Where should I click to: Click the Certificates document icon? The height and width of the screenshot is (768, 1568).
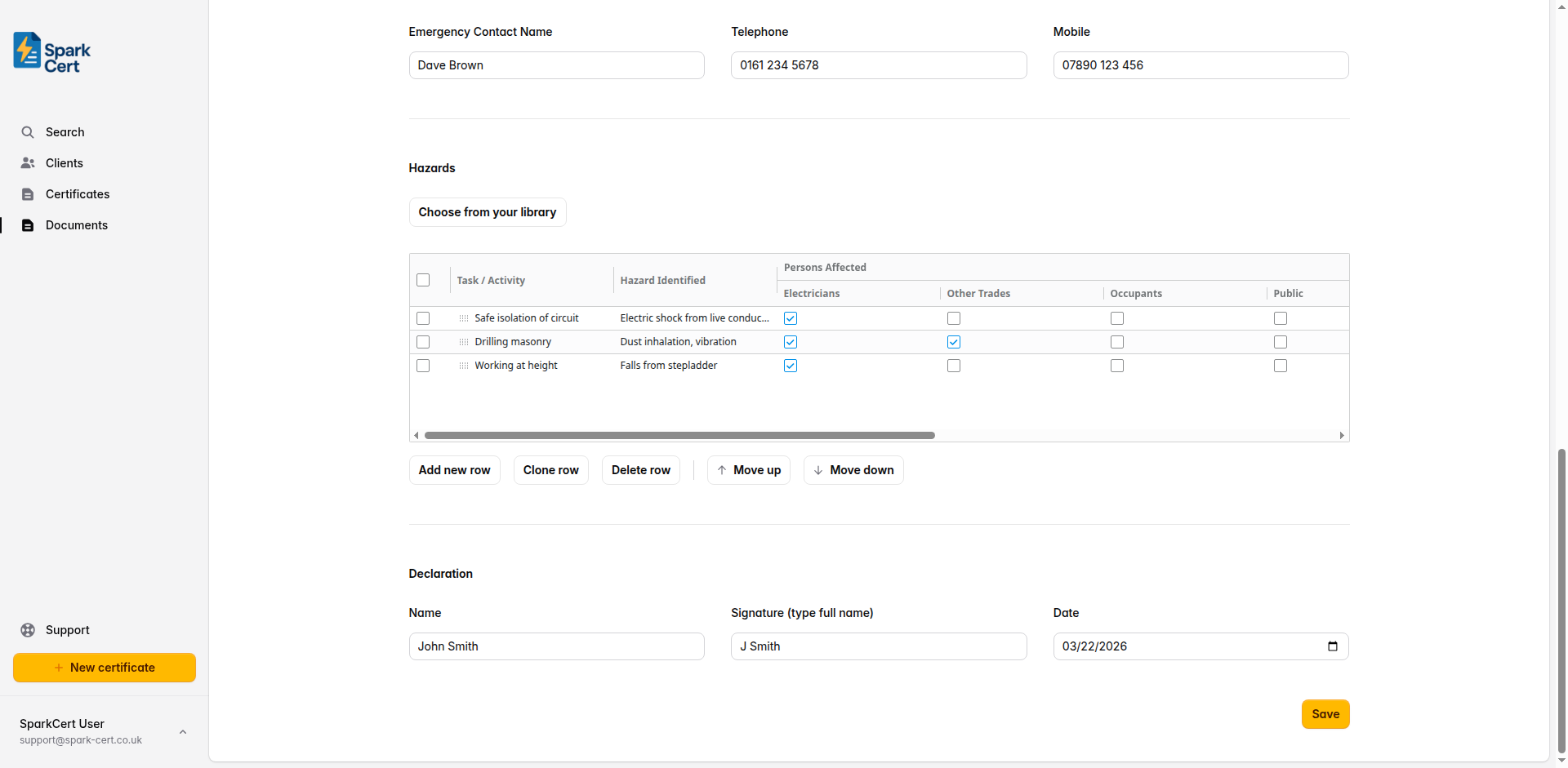pos(28,193)
